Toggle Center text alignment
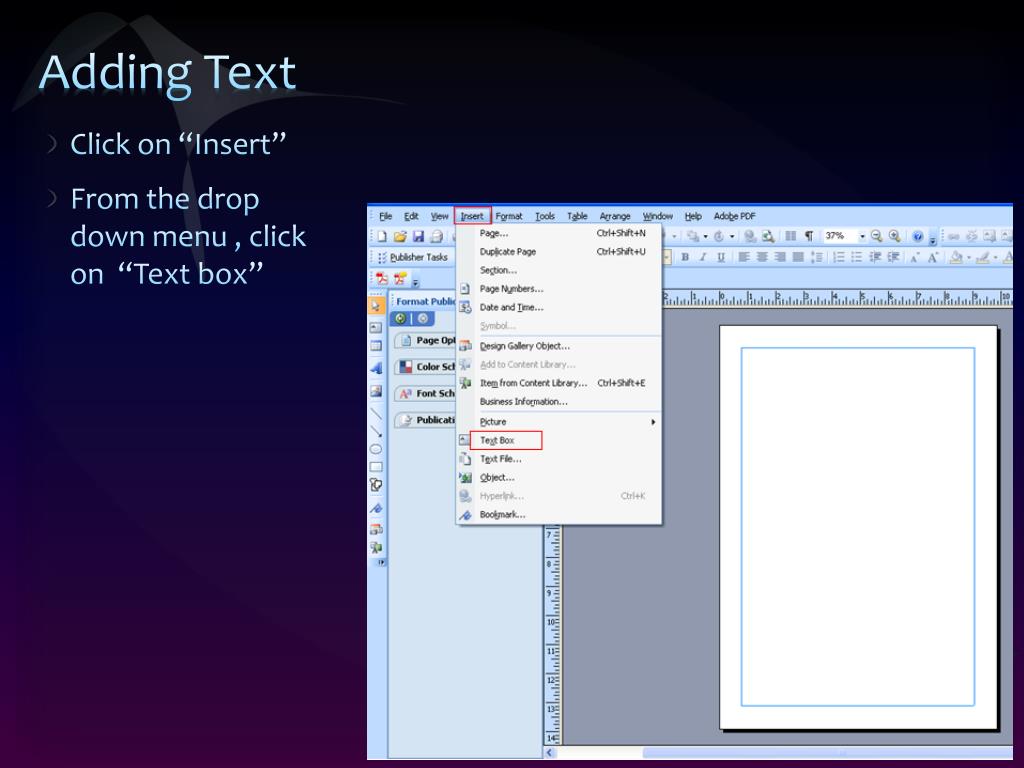 click(762, 257)
